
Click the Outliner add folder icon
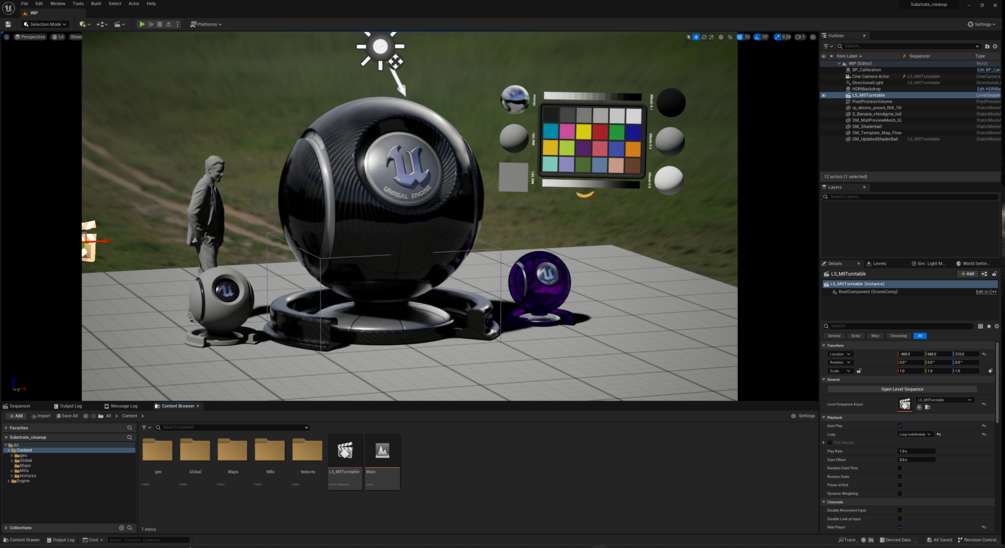(987, 46)
